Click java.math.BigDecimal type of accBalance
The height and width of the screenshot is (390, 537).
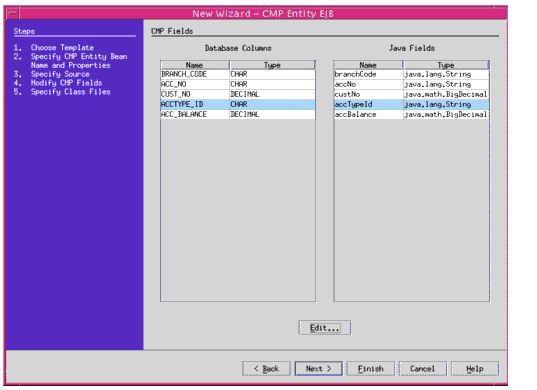[446, 114]
